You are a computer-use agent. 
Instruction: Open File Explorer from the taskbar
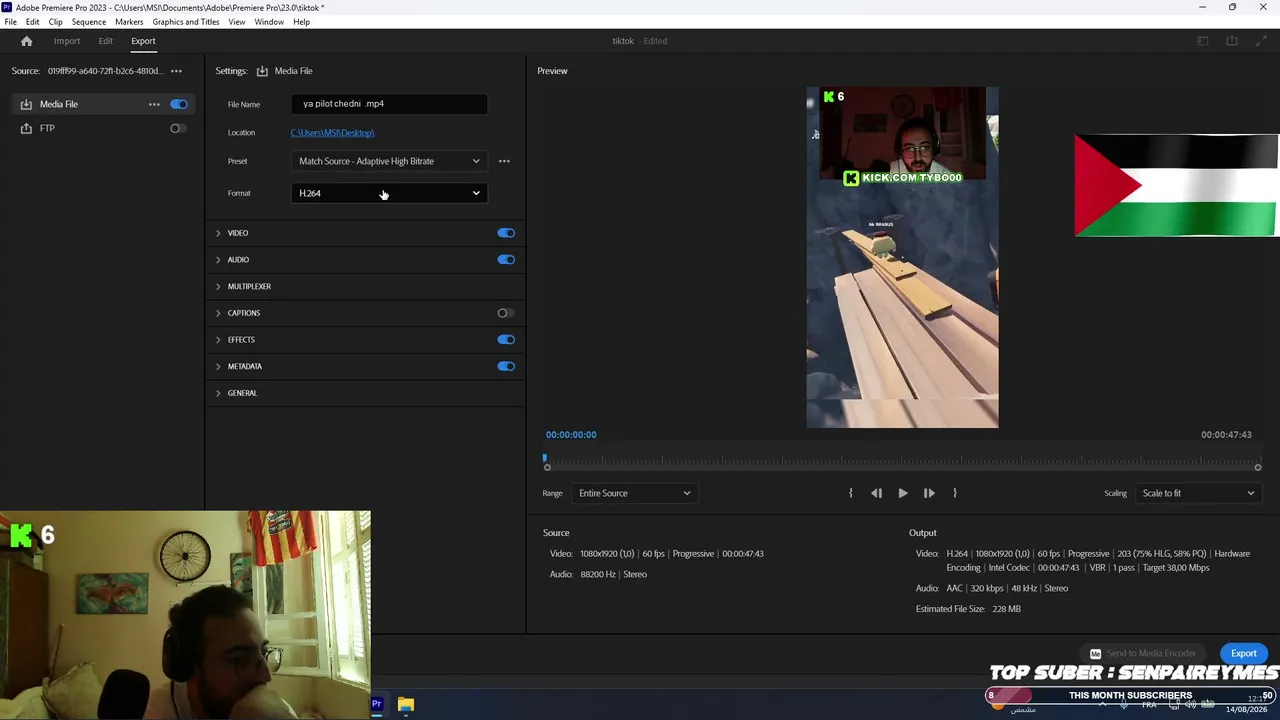coord(405,705)
